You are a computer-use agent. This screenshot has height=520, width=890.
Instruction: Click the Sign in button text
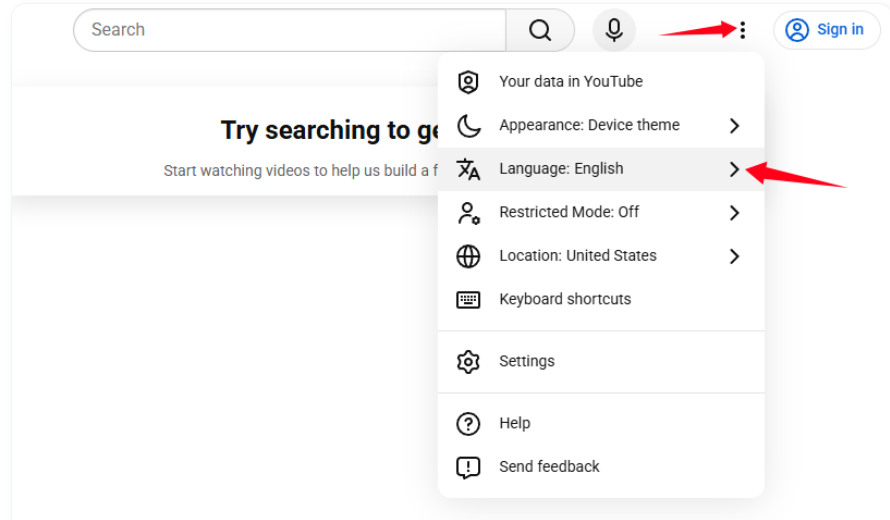pyautogui.click(x=840, y=30)
